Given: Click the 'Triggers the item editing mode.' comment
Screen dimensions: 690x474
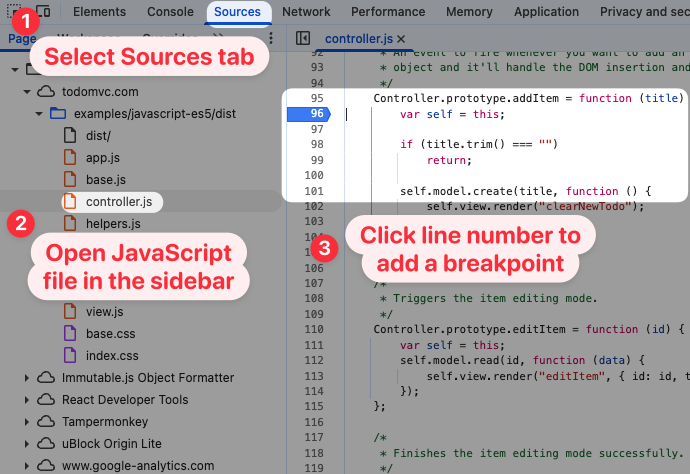Looking at the screenshot, I should pos(495,298).
